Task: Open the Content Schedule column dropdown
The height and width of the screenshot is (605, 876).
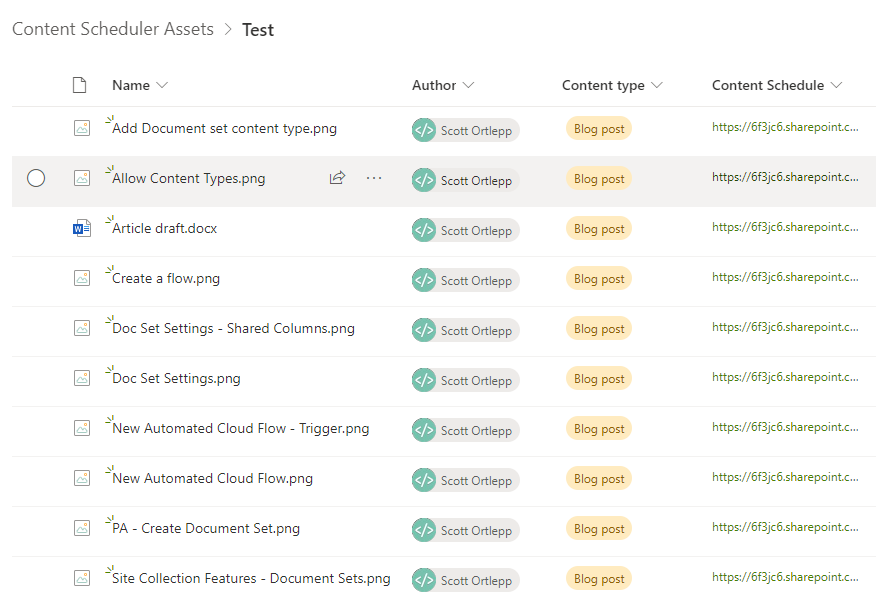Action: point(836,85)
